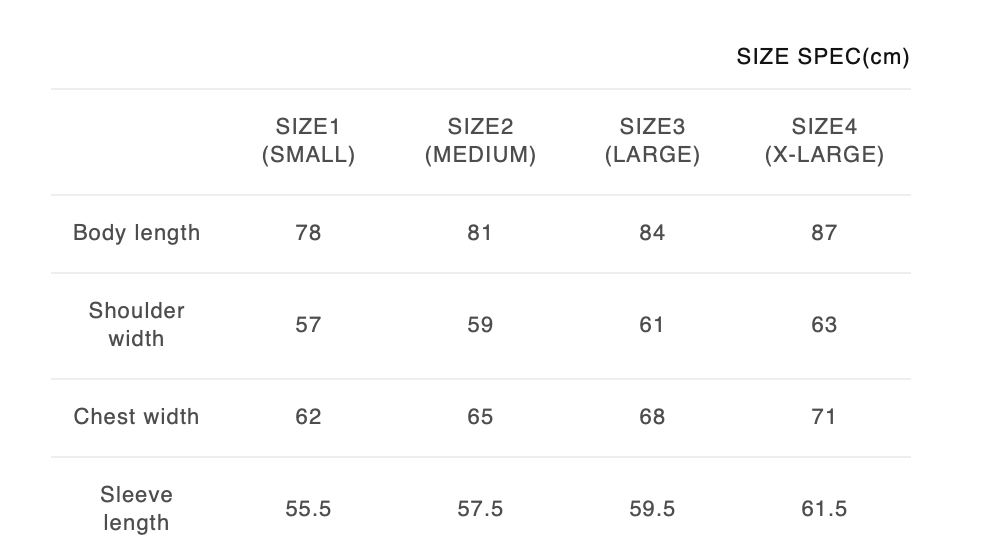Click body length value 78 for SMALL
Viewport: 990px width, 560px height.
(x=308, y=233)
